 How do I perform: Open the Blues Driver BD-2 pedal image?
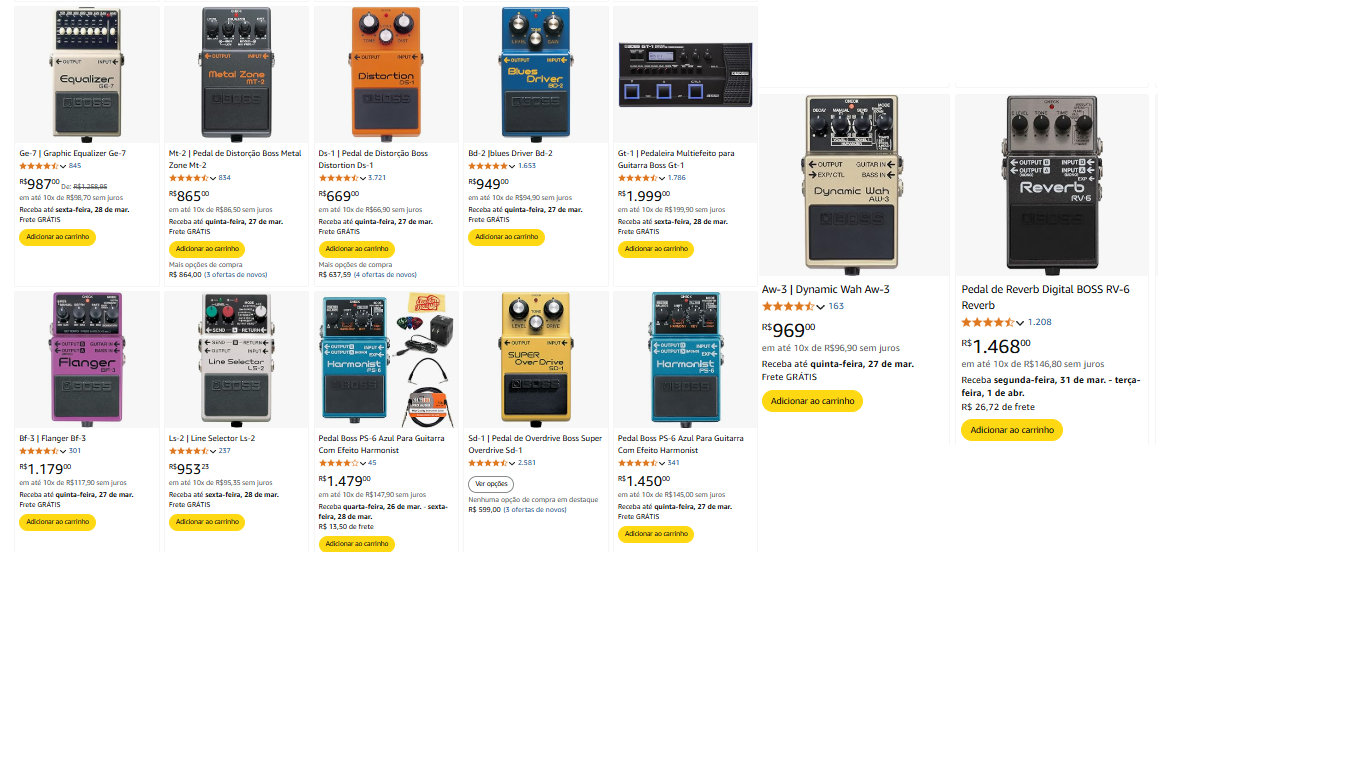coord(536,72)
